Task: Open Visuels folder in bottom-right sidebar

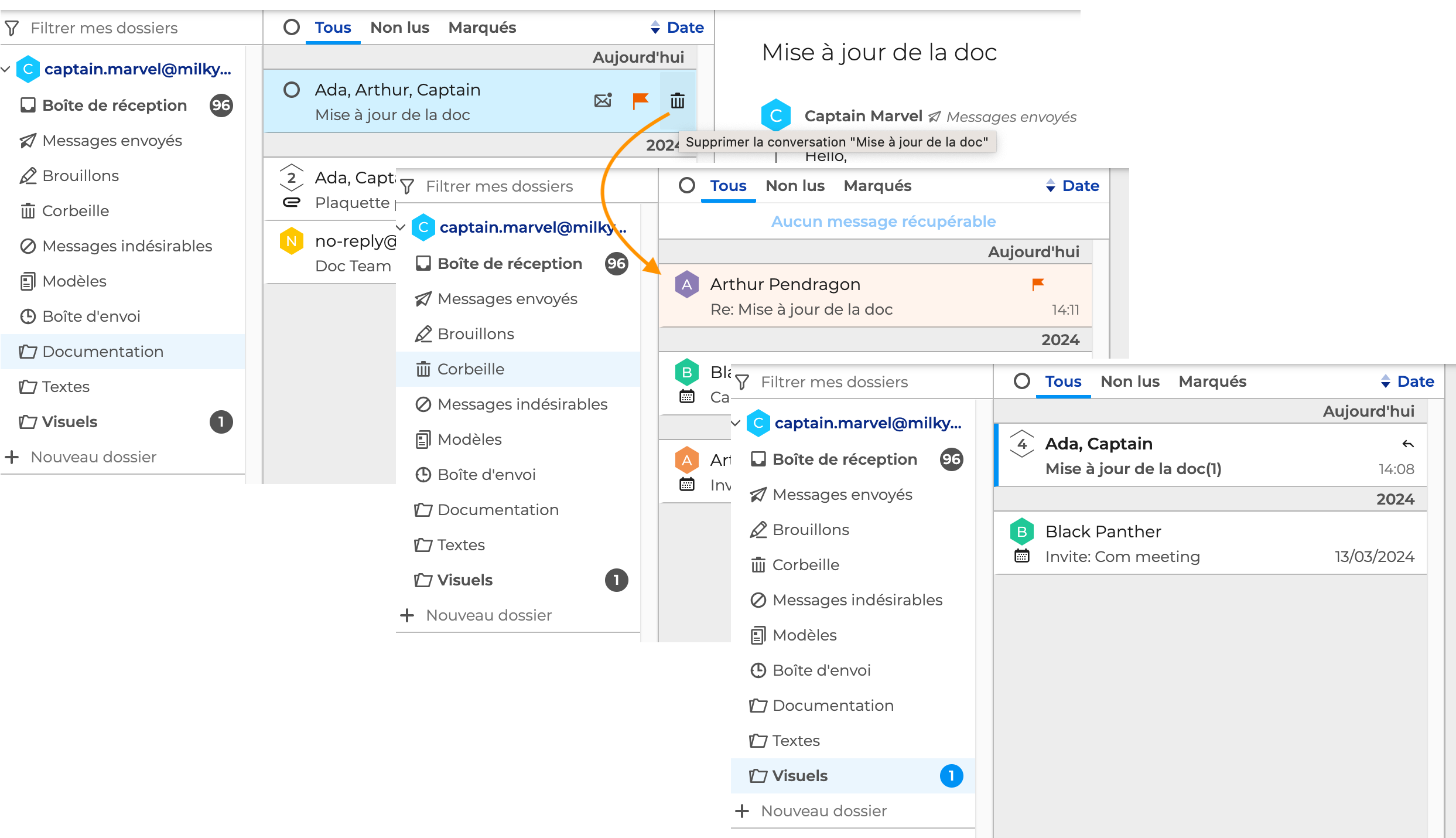Action: [x=799, y=776]
